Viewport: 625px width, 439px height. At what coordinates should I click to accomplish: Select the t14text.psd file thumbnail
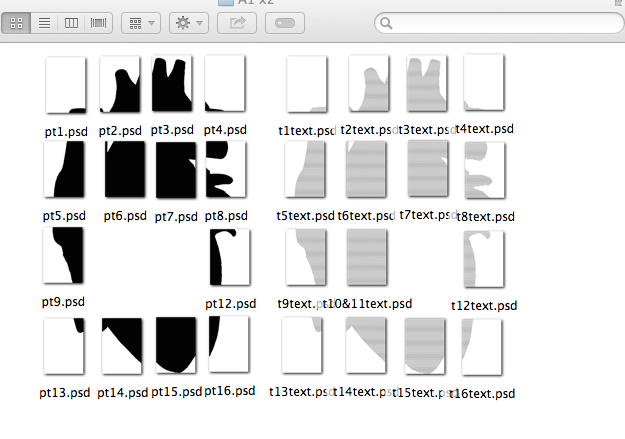[x=366, y=345]
